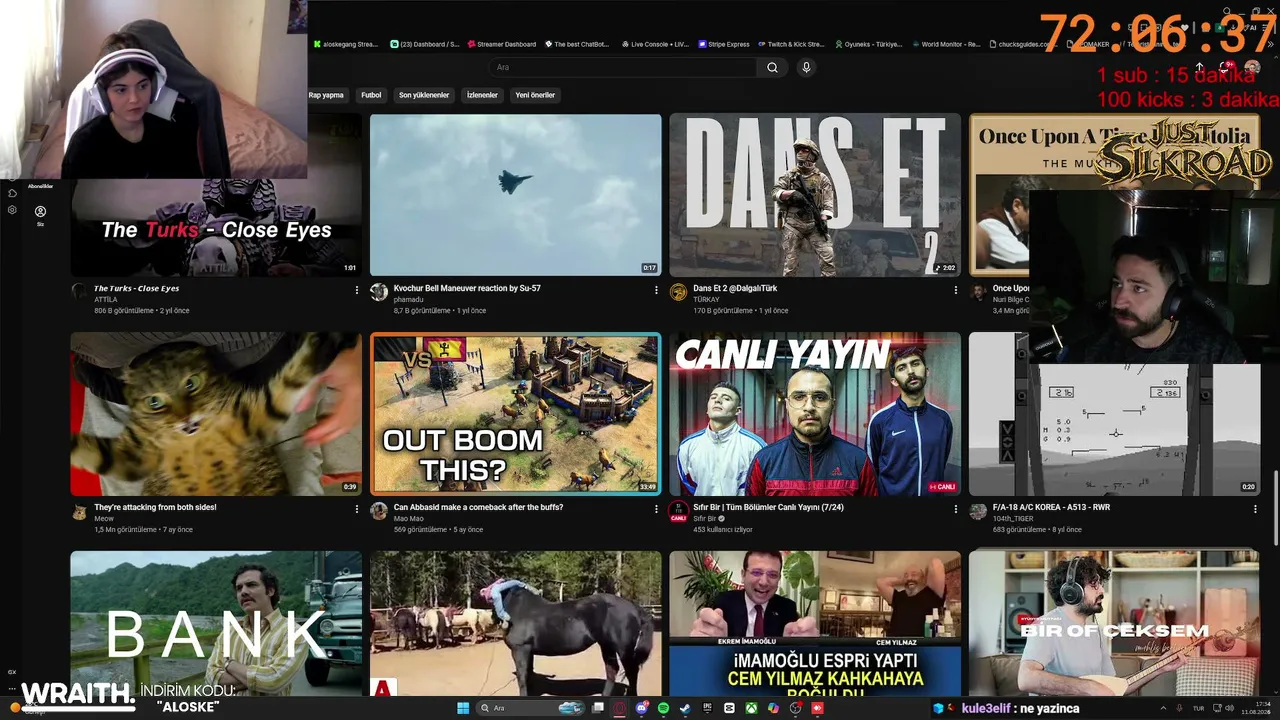Image resolution: width=1280 pixels, height=720 pixels.
Task: Open the browser sidebar settings gear icon
Action: (12, 210)
